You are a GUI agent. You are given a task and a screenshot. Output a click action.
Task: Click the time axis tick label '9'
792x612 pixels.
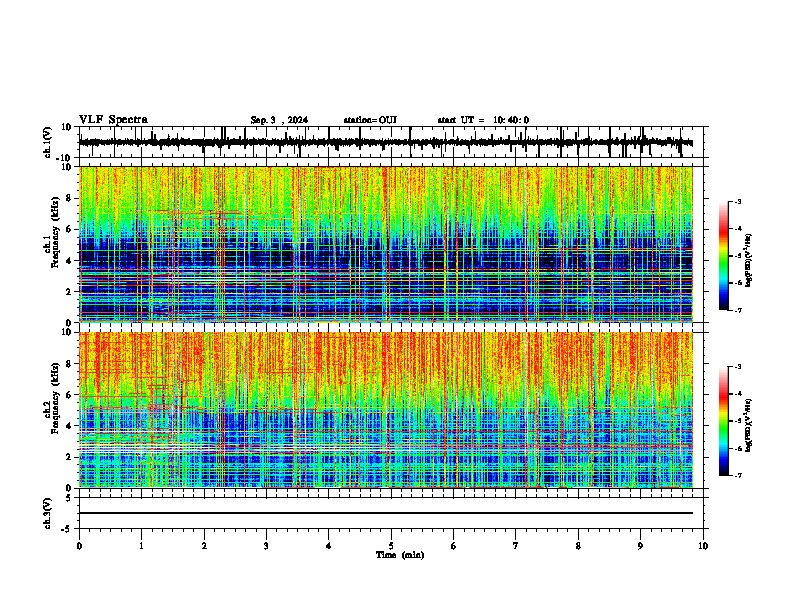click(640, 546)
